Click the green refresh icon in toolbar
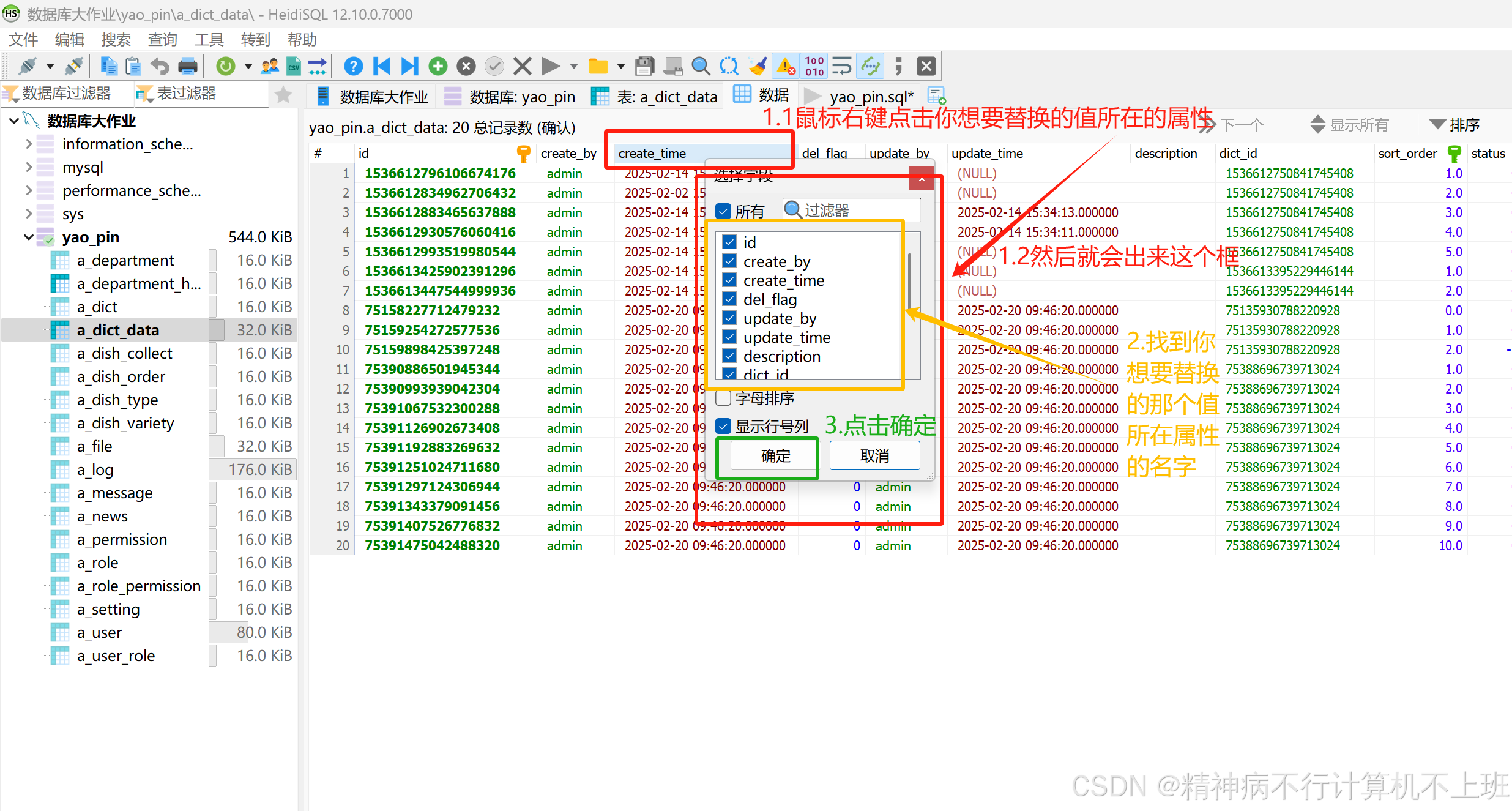Screen dimensions: 1512x811 pyautogui.click(x=226, y=66)
